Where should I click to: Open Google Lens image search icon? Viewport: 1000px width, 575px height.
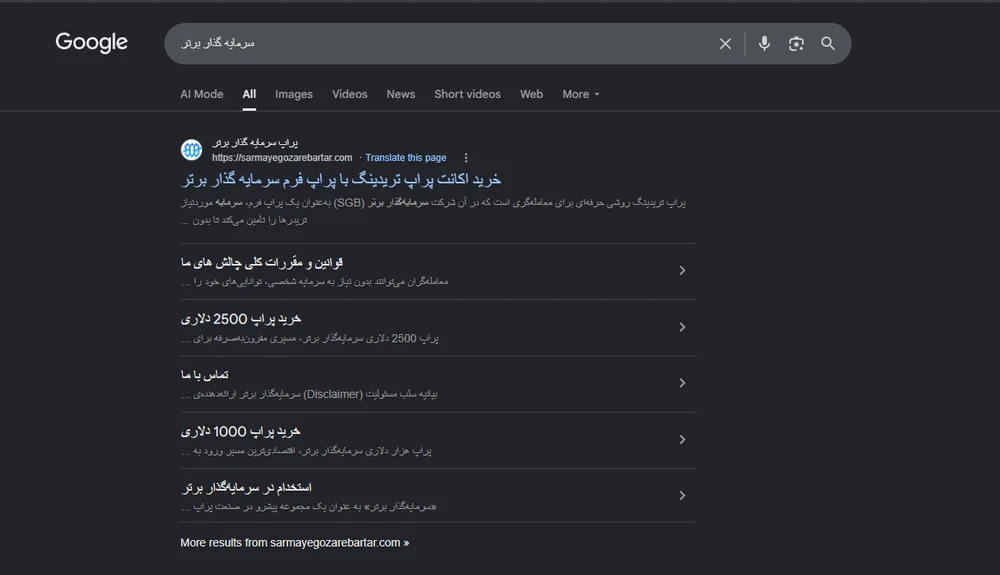click(796, 43)
